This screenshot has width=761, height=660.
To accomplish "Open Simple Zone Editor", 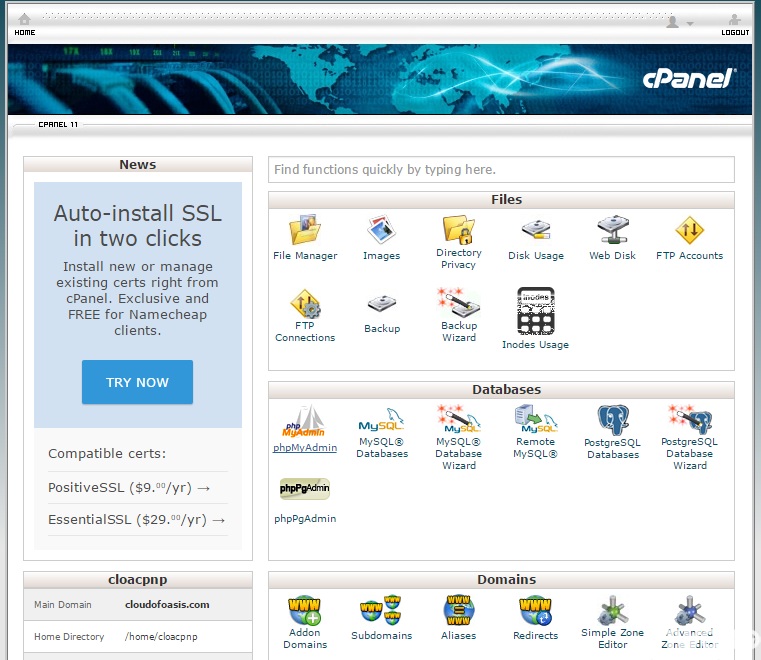I will coord(612,622).
